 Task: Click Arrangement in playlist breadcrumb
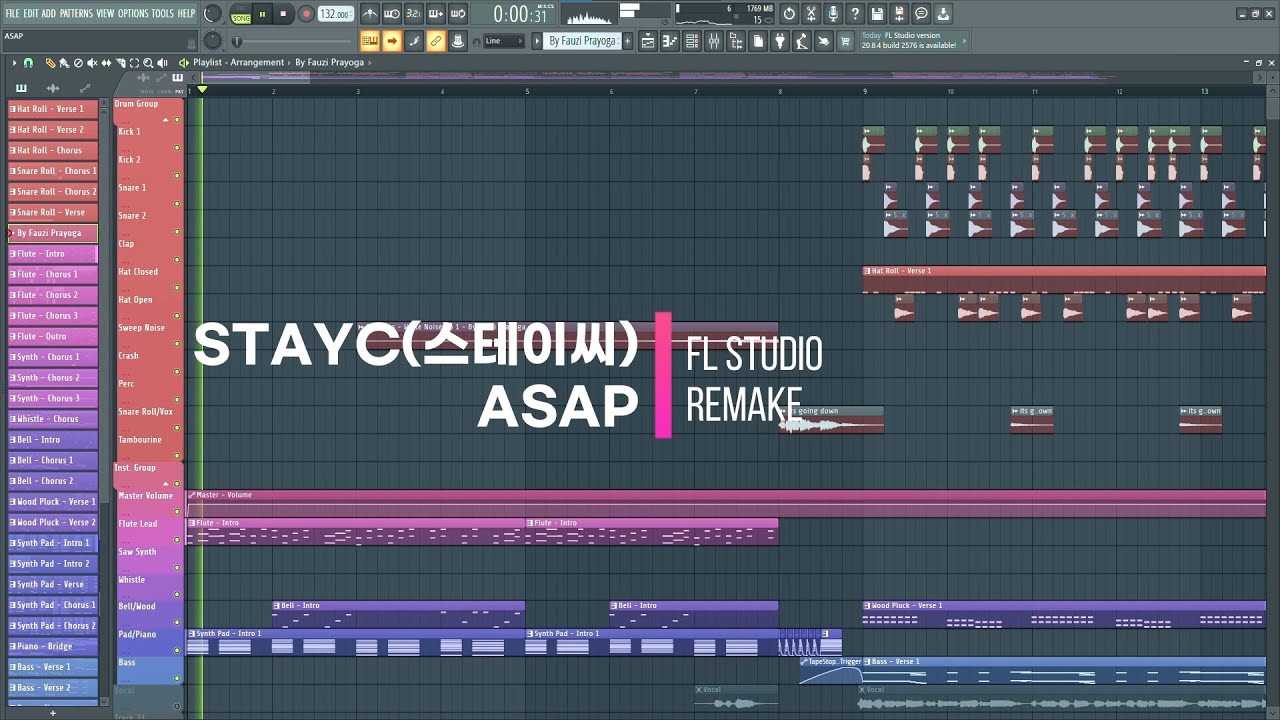pos(256,62)
